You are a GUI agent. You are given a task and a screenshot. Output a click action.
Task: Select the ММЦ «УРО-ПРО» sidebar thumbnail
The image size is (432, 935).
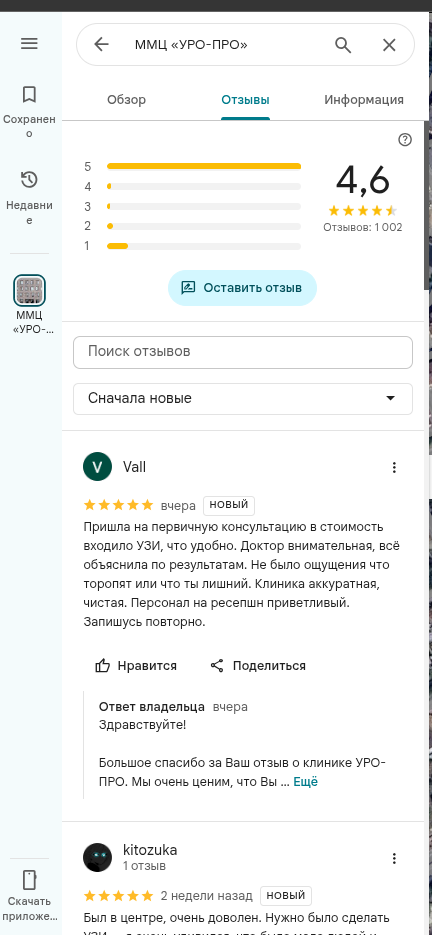30,290
